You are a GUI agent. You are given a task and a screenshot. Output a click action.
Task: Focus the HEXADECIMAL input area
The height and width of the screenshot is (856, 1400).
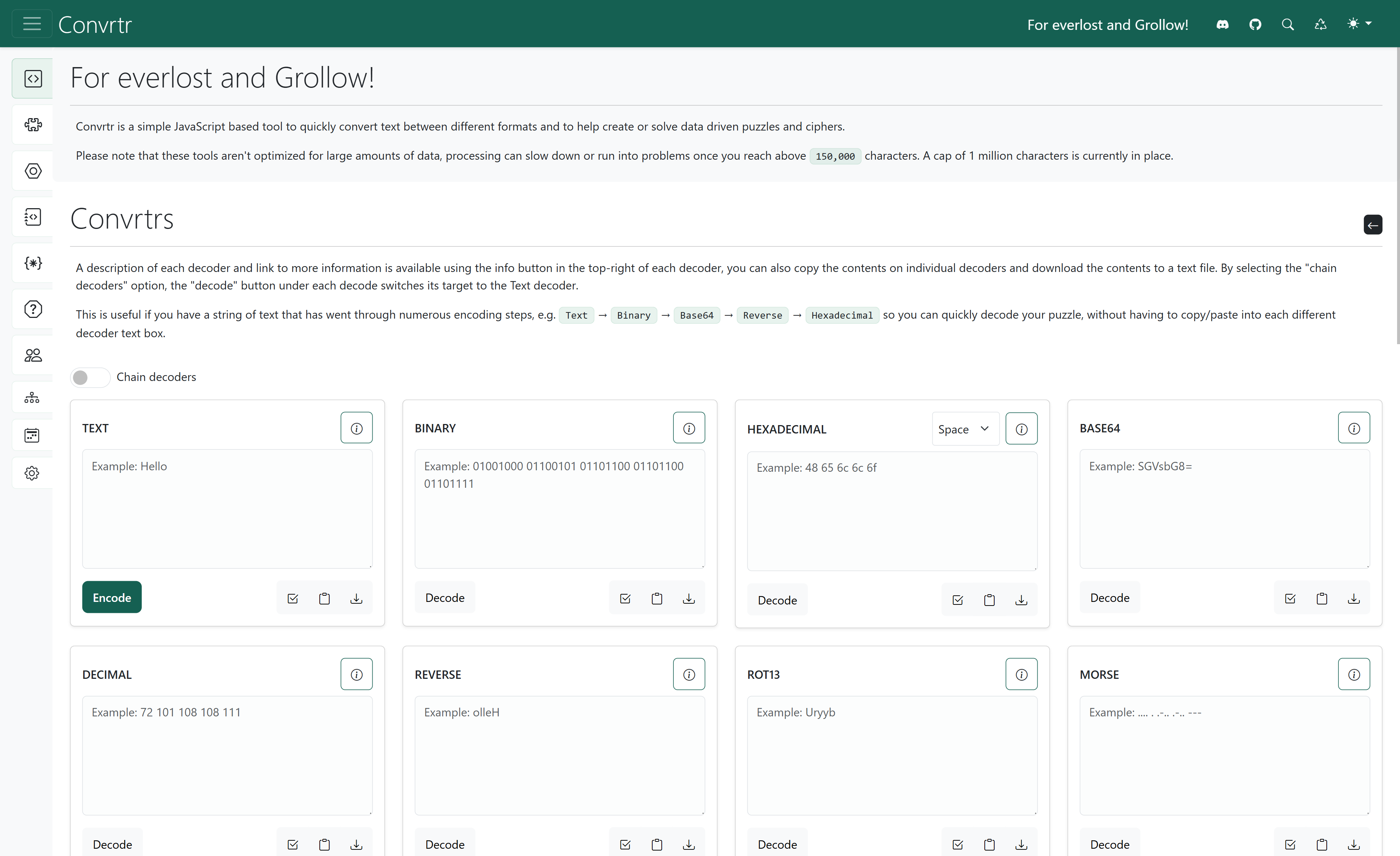coord(892,511)
